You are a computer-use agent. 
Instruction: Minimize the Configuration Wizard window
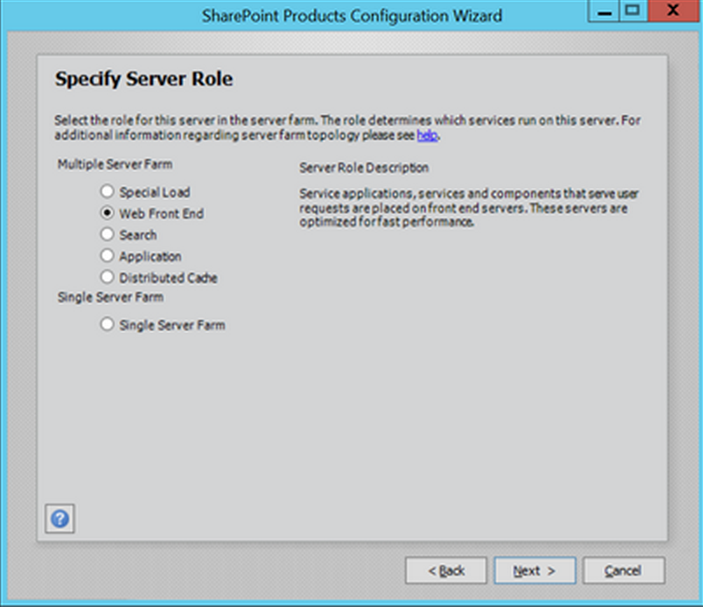coord(604,11)
